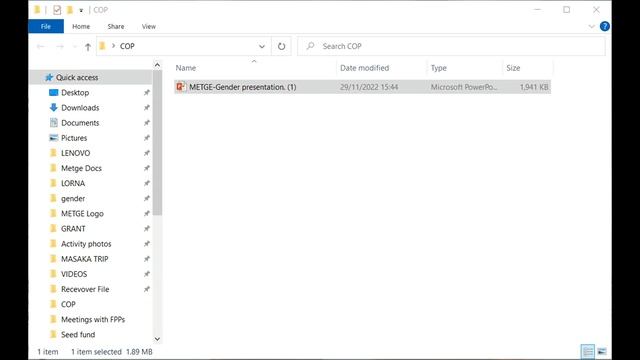Go forward with the forward arrow
This screenshot has height=360, width=640.
click(60, 47)
